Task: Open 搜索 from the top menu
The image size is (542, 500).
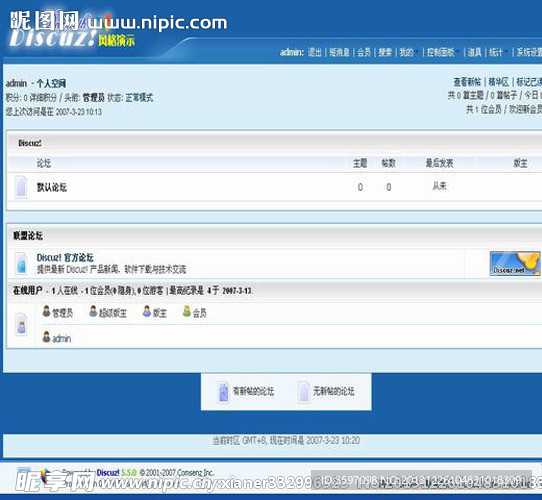Action: point(385,53)
